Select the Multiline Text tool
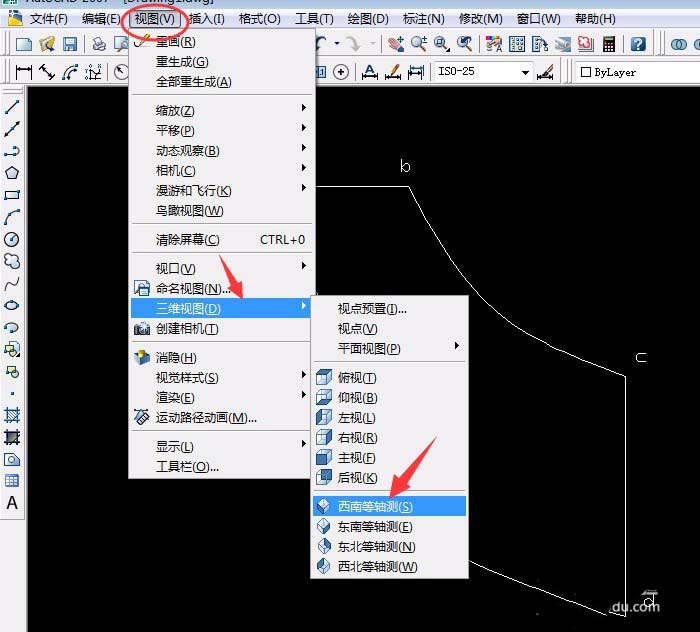Screen dimensions: 700x632 (x=12, y=503)
